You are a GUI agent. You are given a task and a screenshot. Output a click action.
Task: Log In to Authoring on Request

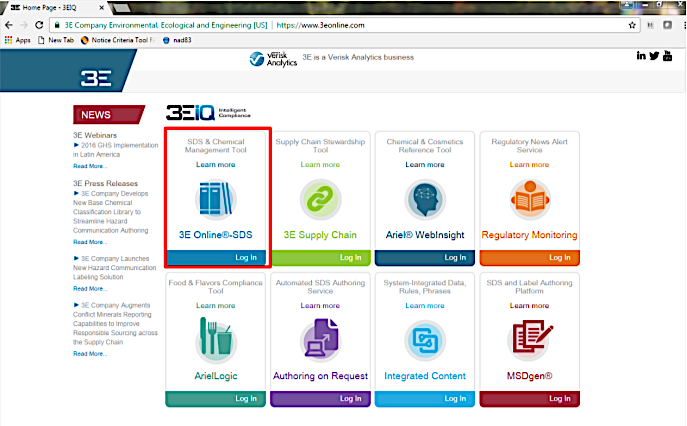[x=351, y=398]
